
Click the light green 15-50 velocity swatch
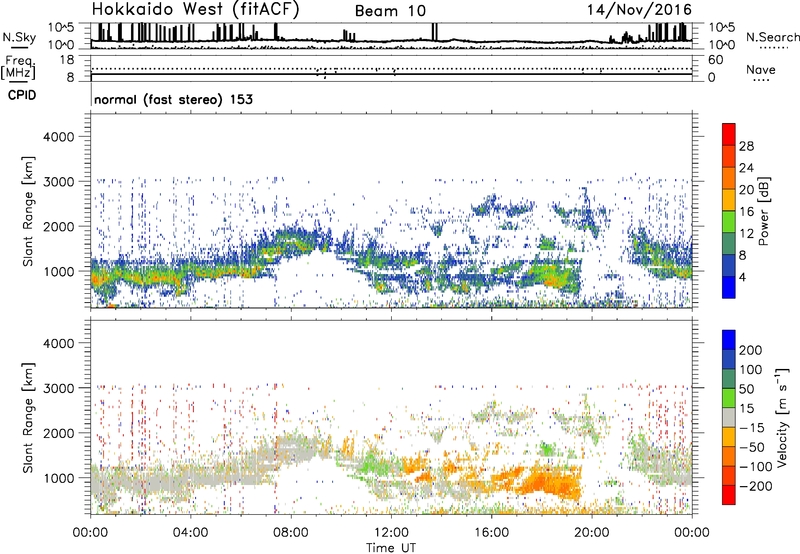point(729,398)
